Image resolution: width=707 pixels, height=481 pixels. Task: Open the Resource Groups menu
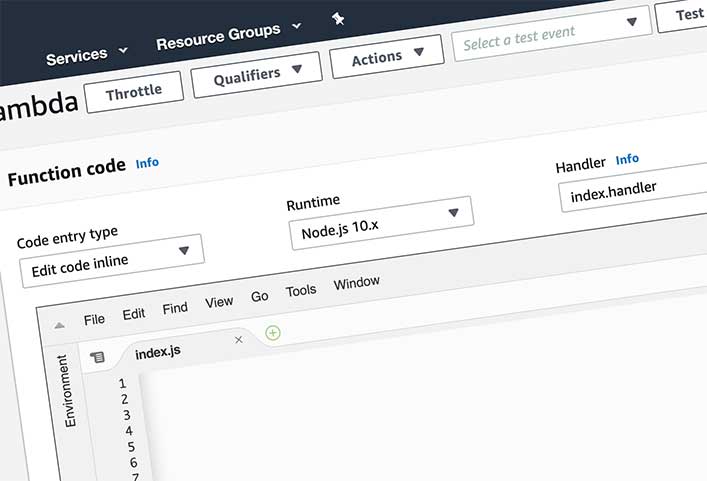(228, 36)
